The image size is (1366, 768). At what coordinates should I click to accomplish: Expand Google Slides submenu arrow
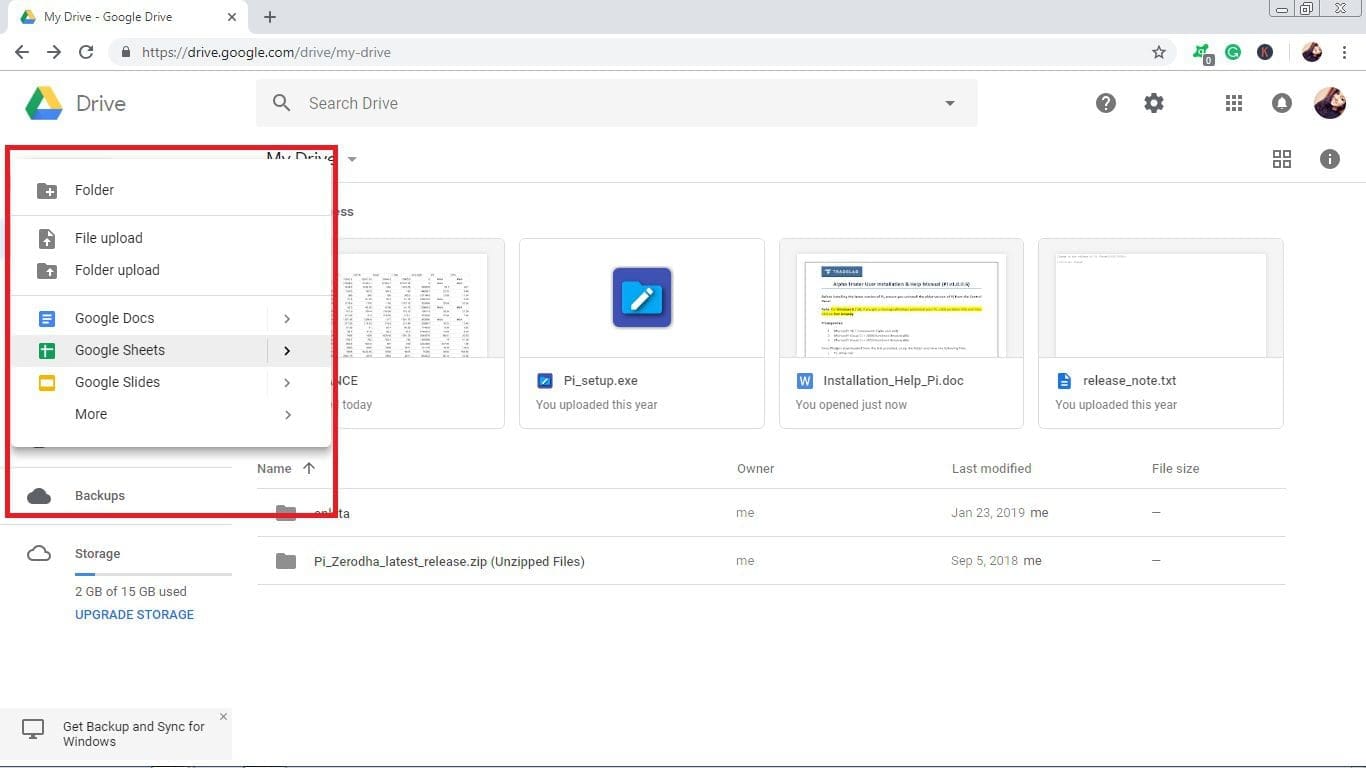point(287,383)
